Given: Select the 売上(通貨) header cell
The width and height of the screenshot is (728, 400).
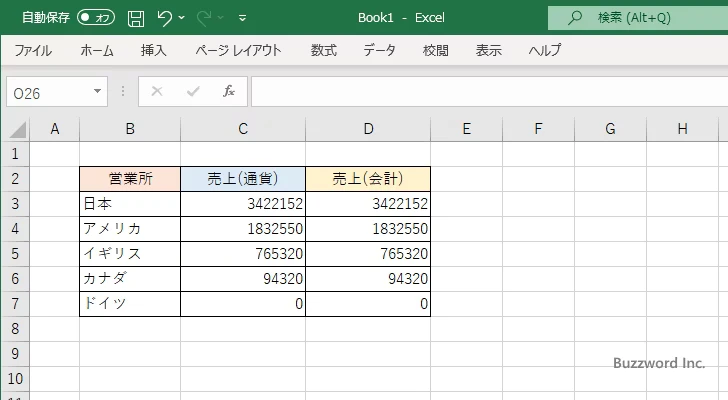Looking at the screenshot, I should coord(243,179).
